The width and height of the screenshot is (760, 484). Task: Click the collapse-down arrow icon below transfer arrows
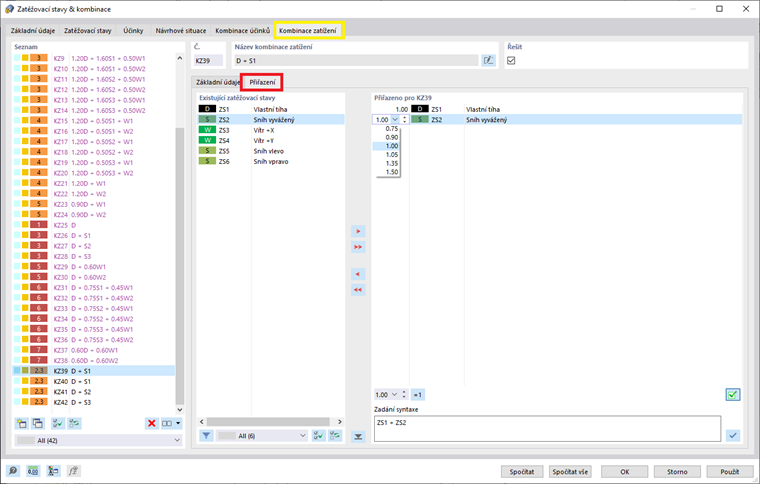click(x=358, y=437)
